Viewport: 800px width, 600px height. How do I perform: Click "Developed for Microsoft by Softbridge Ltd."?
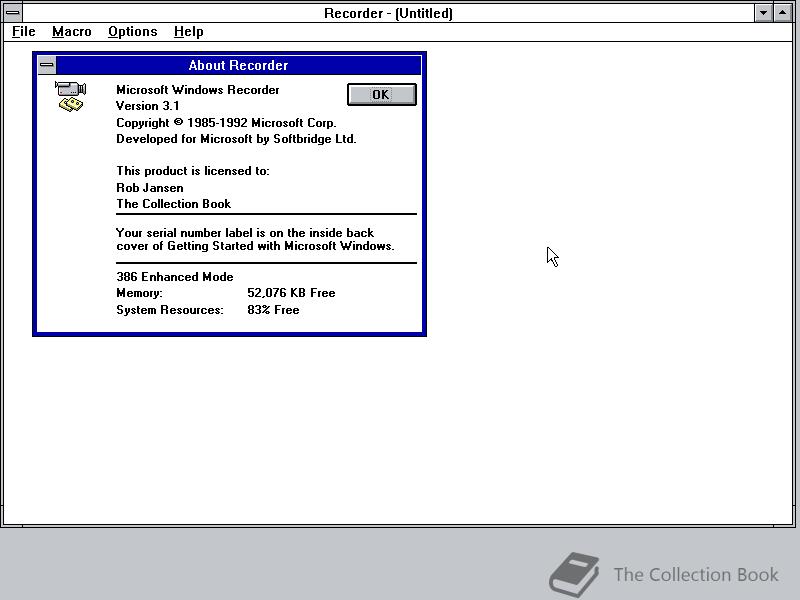tap(236, 139)
